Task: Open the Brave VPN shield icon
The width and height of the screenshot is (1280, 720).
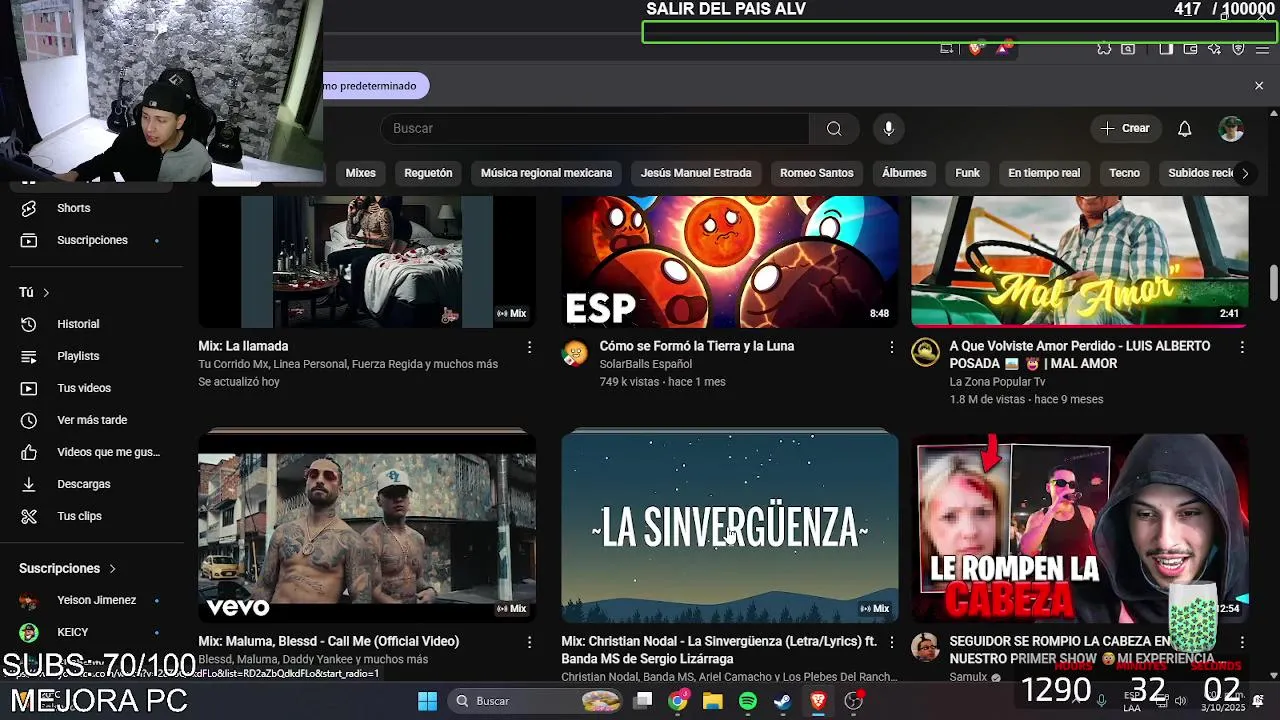Action: [1238, 48]
